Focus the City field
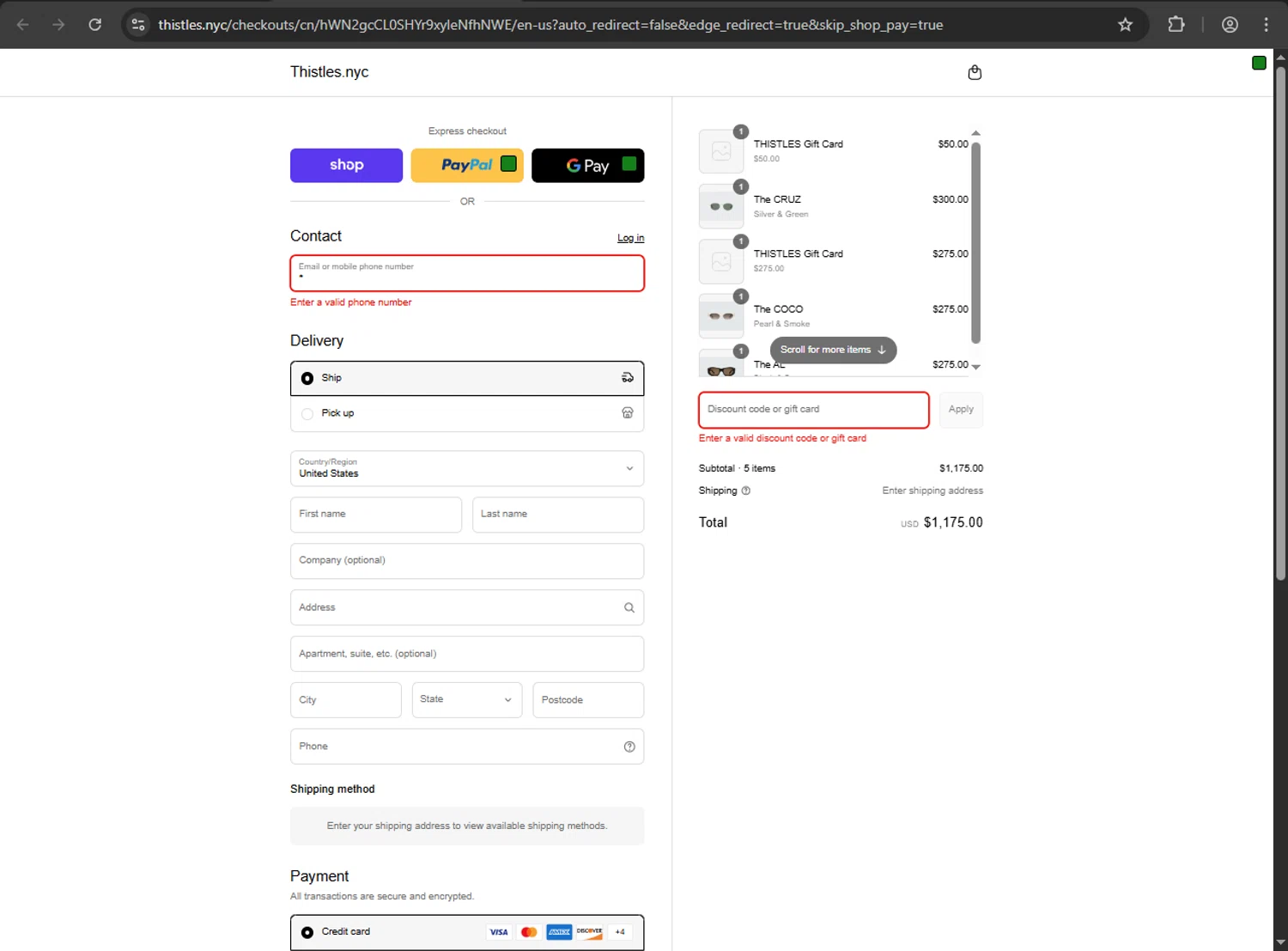This screenshot has height=951, width=1288. point(346,700)
